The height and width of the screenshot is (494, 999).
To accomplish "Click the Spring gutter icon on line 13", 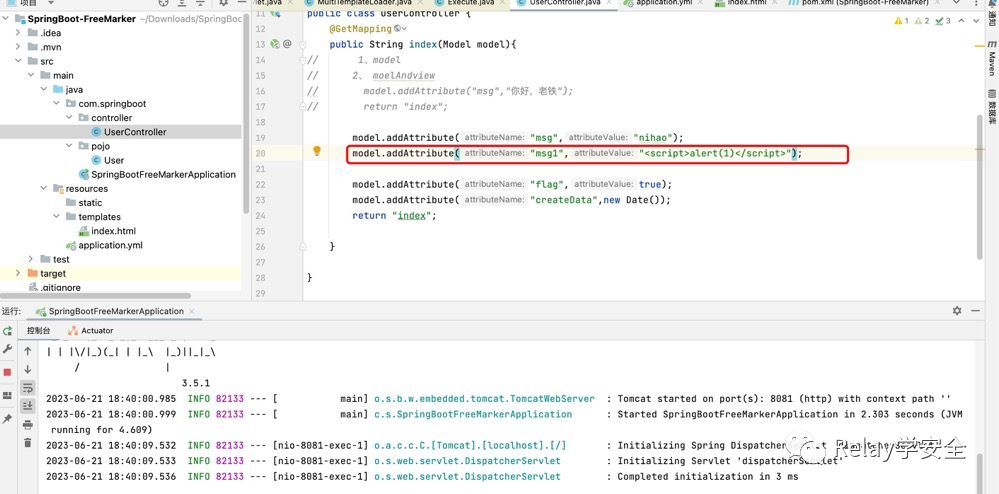I will point(275,44).
